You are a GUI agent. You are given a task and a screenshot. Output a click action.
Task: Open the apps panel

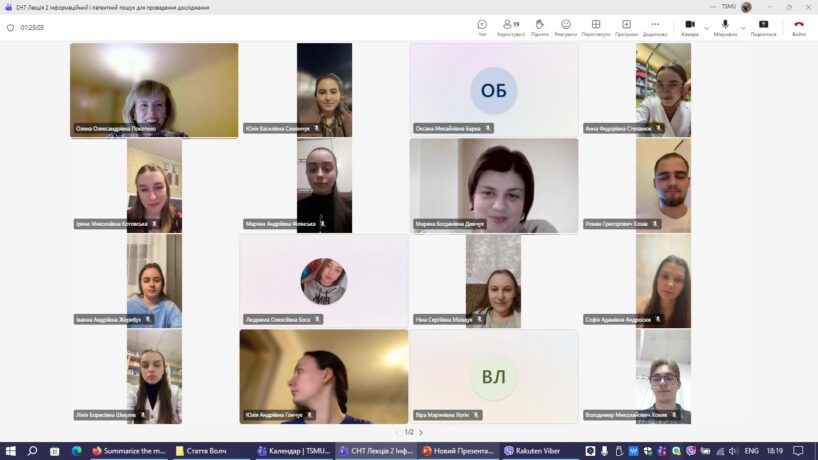pyautogui.click(x=626, y=27)
